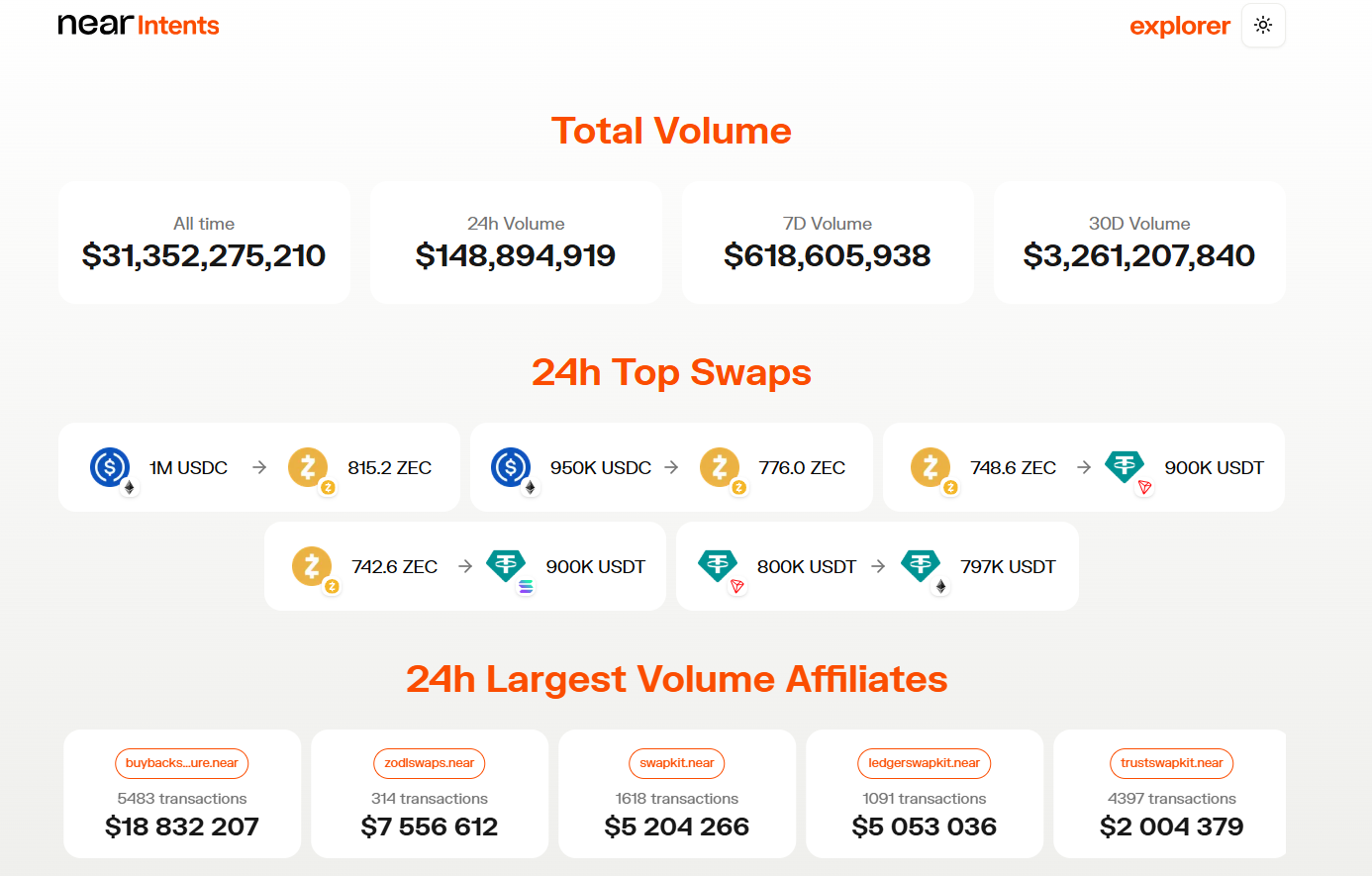Screen dimensions: 1372x876
Task: Click the near Intents logo
Action: point(139,25)
